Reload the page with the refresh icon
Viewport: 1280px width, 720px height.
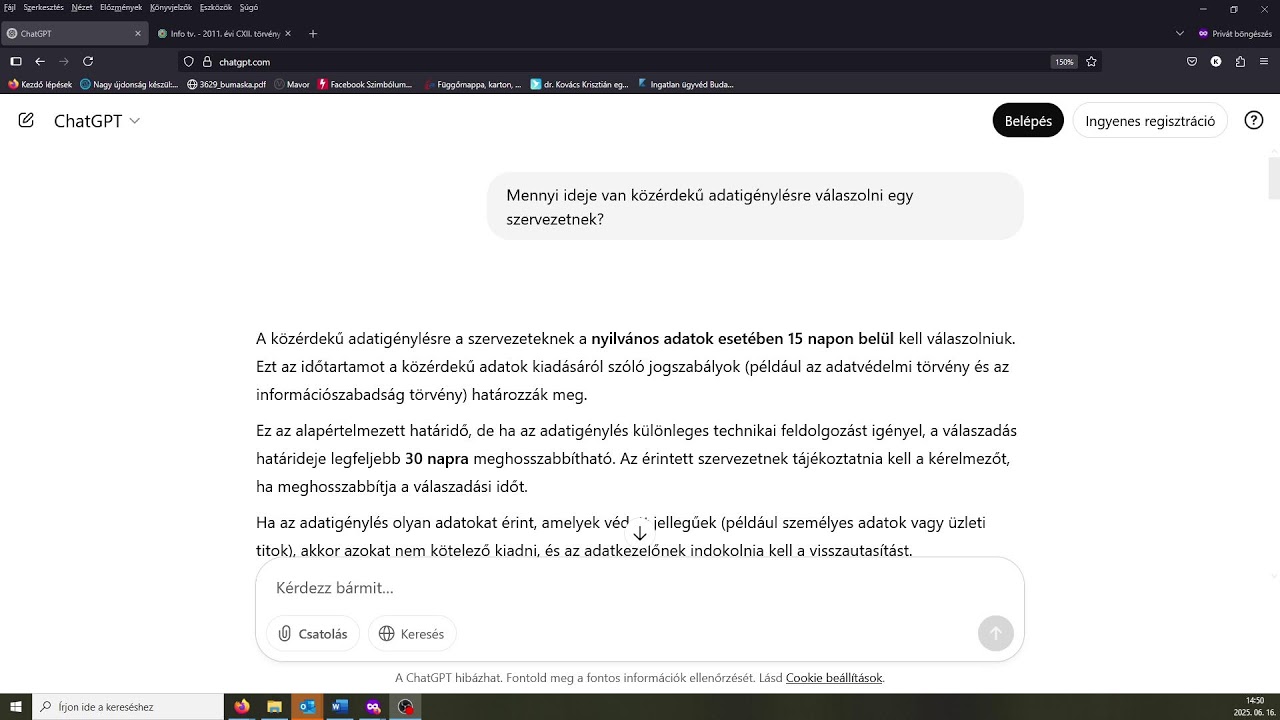coord(88,61)
